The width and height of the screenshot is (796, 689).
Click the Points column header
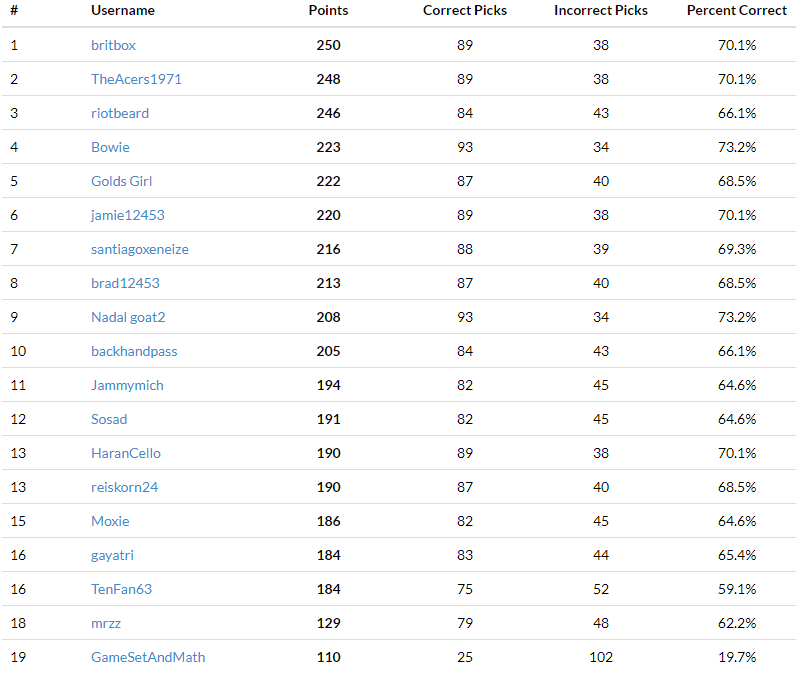[x=328, y=10]
